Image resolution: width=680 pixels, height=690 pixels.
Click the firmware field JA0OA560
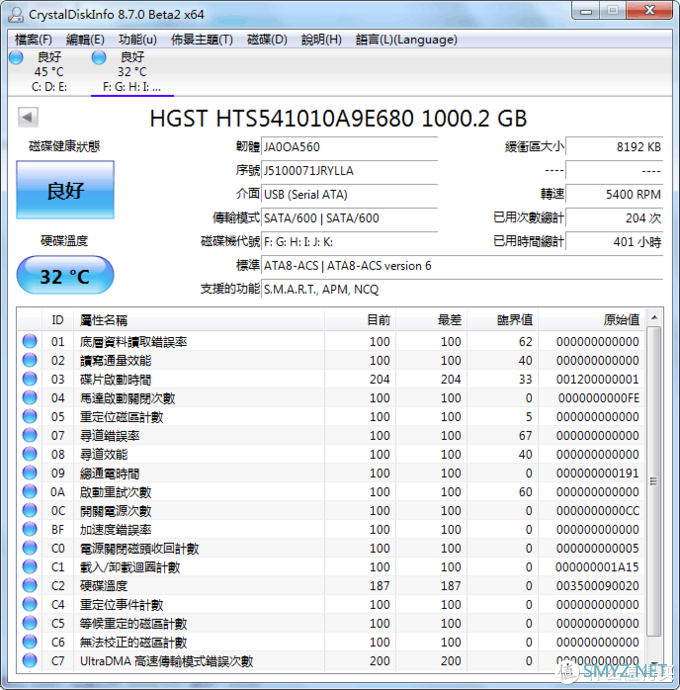click(349, 147)
